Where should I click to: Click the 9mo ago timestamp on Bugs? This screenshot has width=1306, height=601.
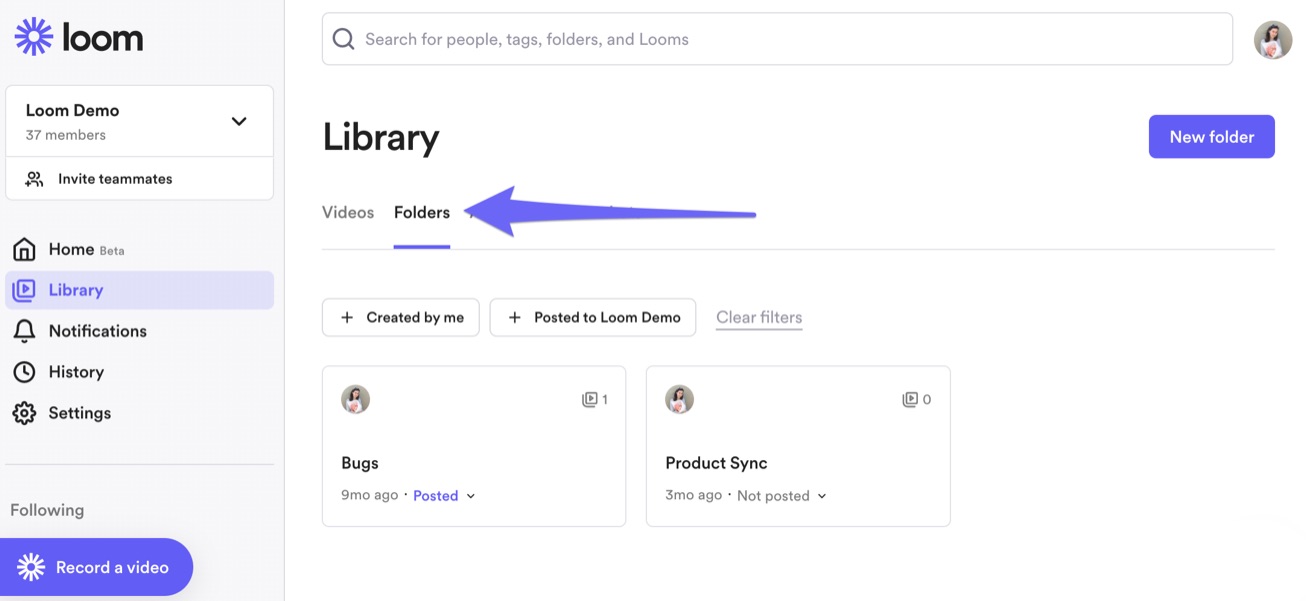(370, 495)
